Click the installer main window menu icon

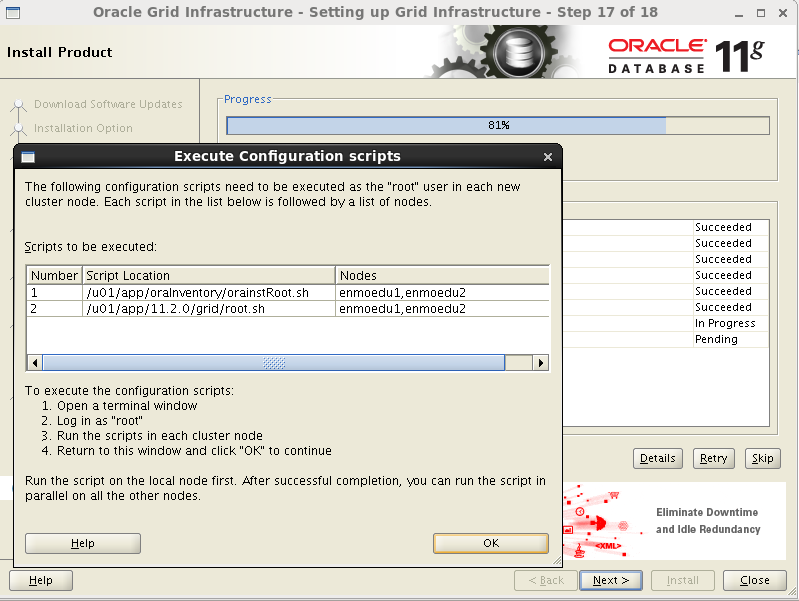point(13,12)
